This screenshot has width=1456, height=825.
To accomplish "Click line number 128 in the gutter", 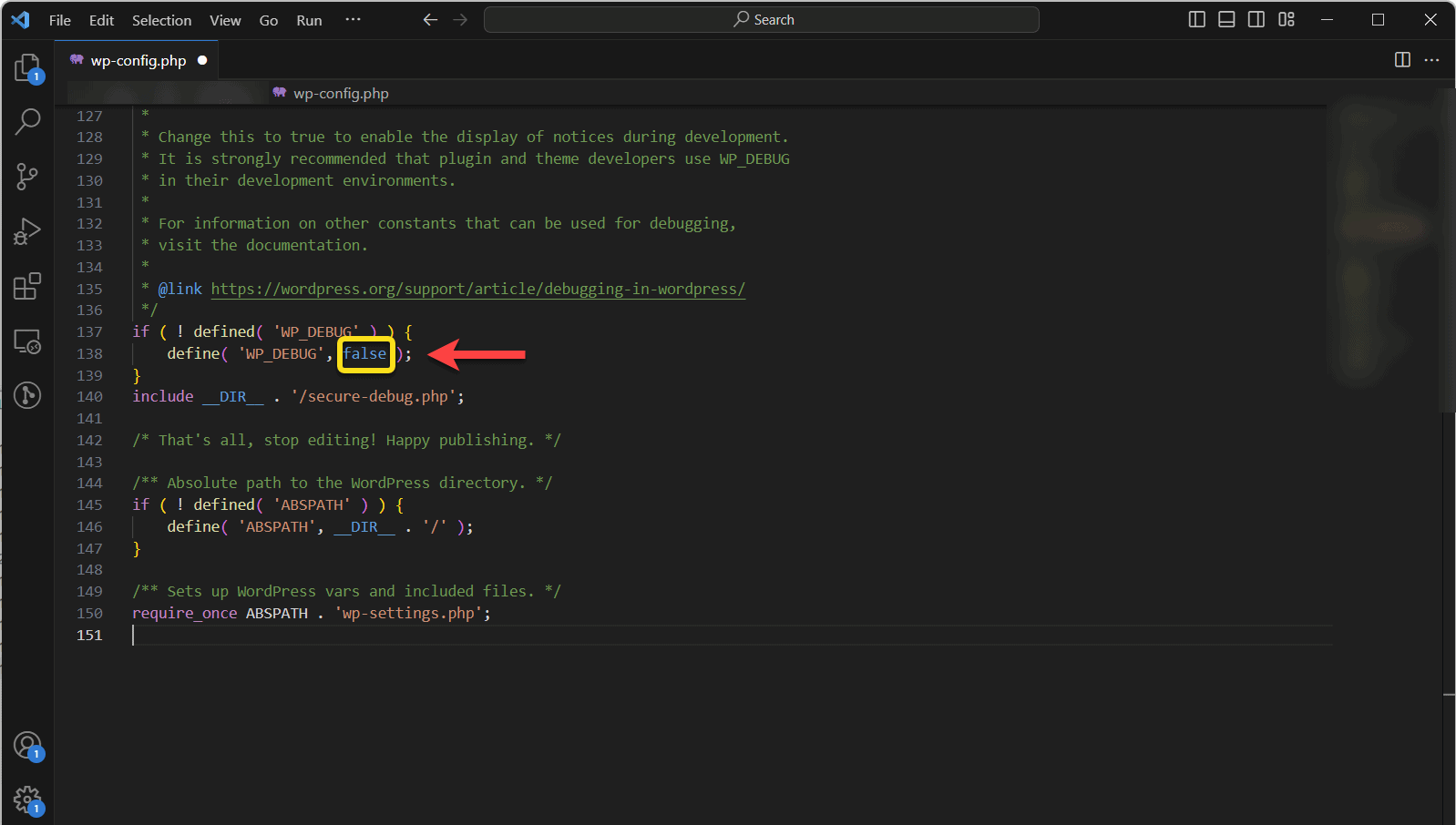I will click(x=89, y=137).
